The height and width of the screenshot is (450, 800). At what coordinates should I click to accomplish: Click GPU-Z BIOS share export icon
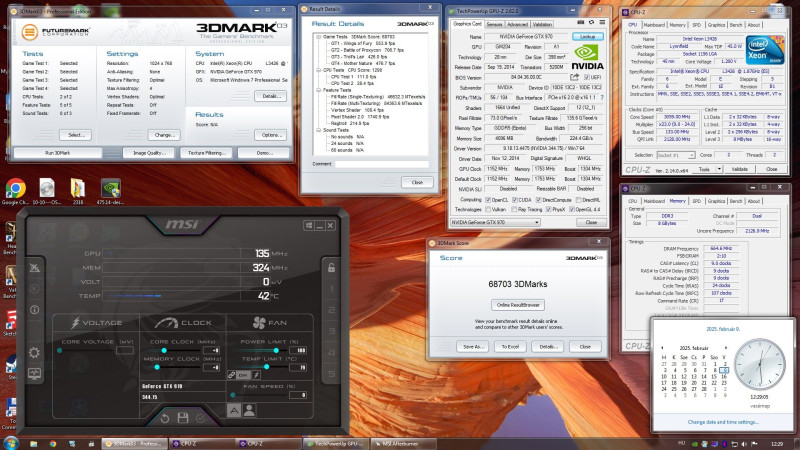[x=574, y=77]
